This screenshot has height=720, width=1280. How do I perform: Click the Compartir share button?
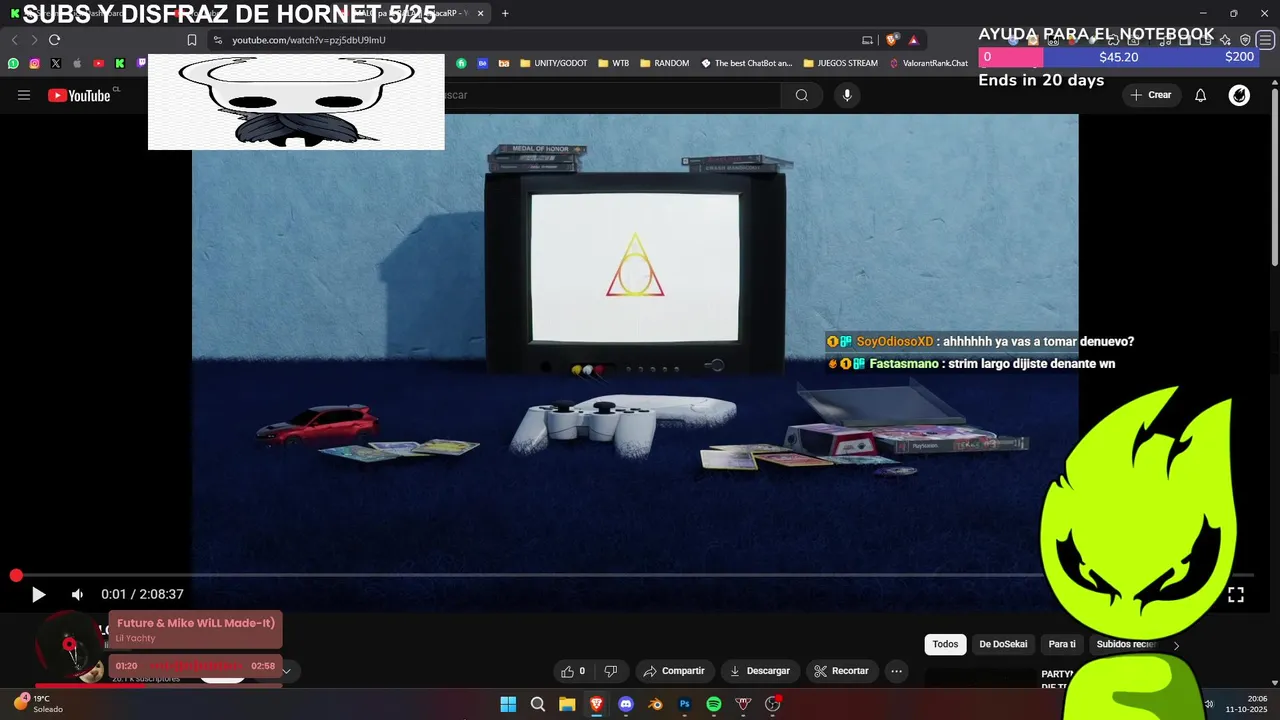[674, 671]
